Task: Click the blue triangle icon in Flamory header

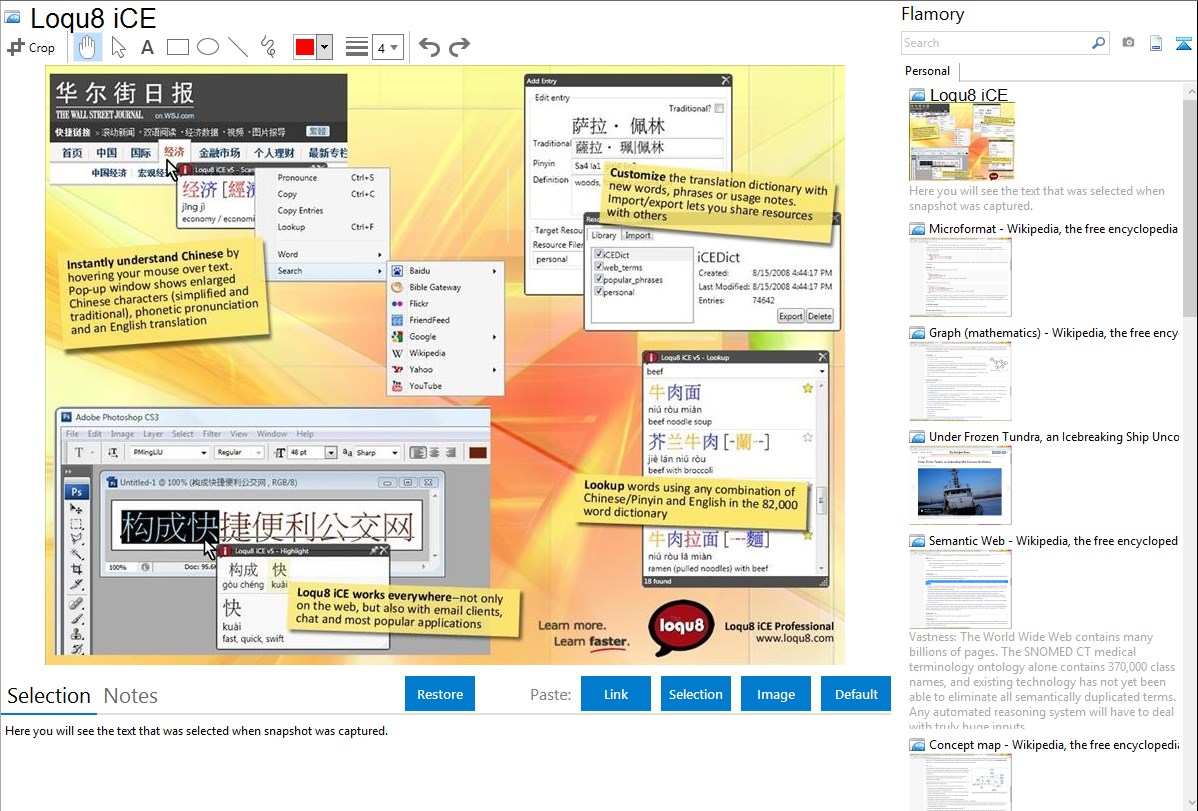Action: tap(1183, 43)
